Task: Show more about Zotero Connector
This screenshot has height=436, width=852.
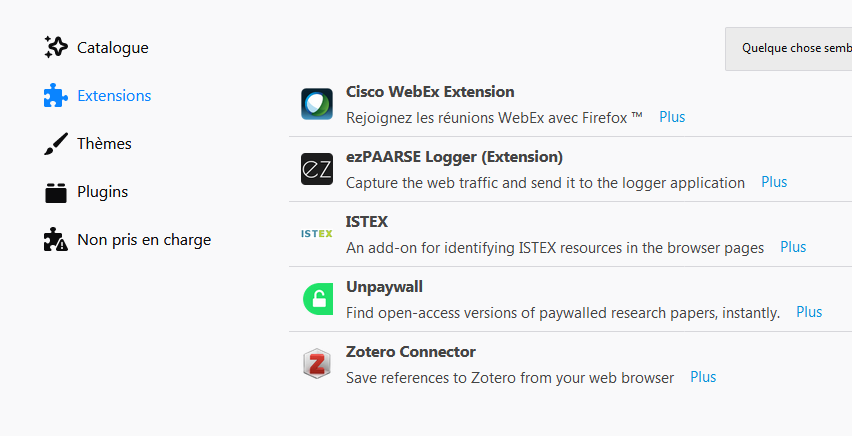Action: (703, 377)
